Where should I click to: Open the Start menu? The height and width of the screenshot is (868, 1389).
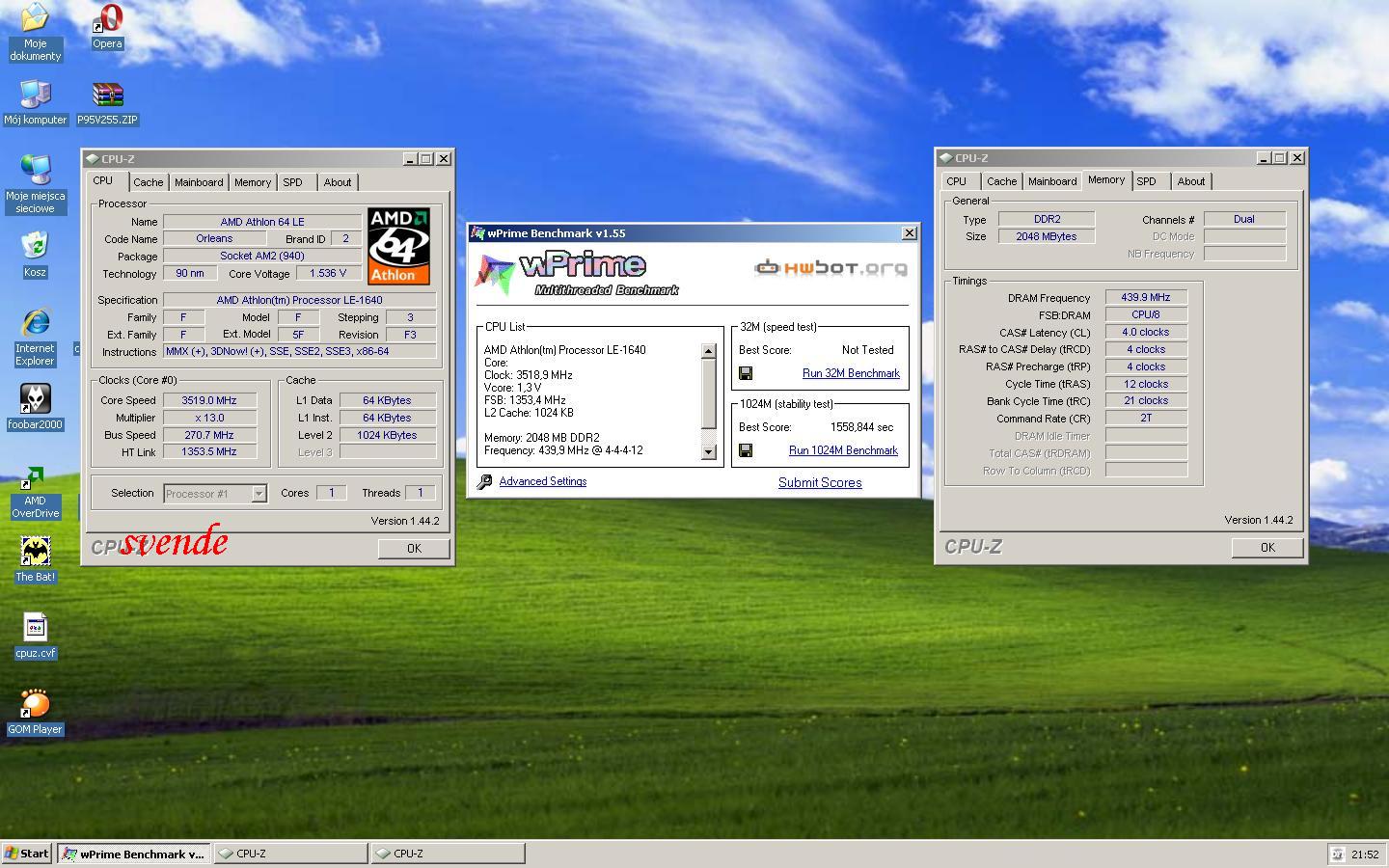pos(26,854)
